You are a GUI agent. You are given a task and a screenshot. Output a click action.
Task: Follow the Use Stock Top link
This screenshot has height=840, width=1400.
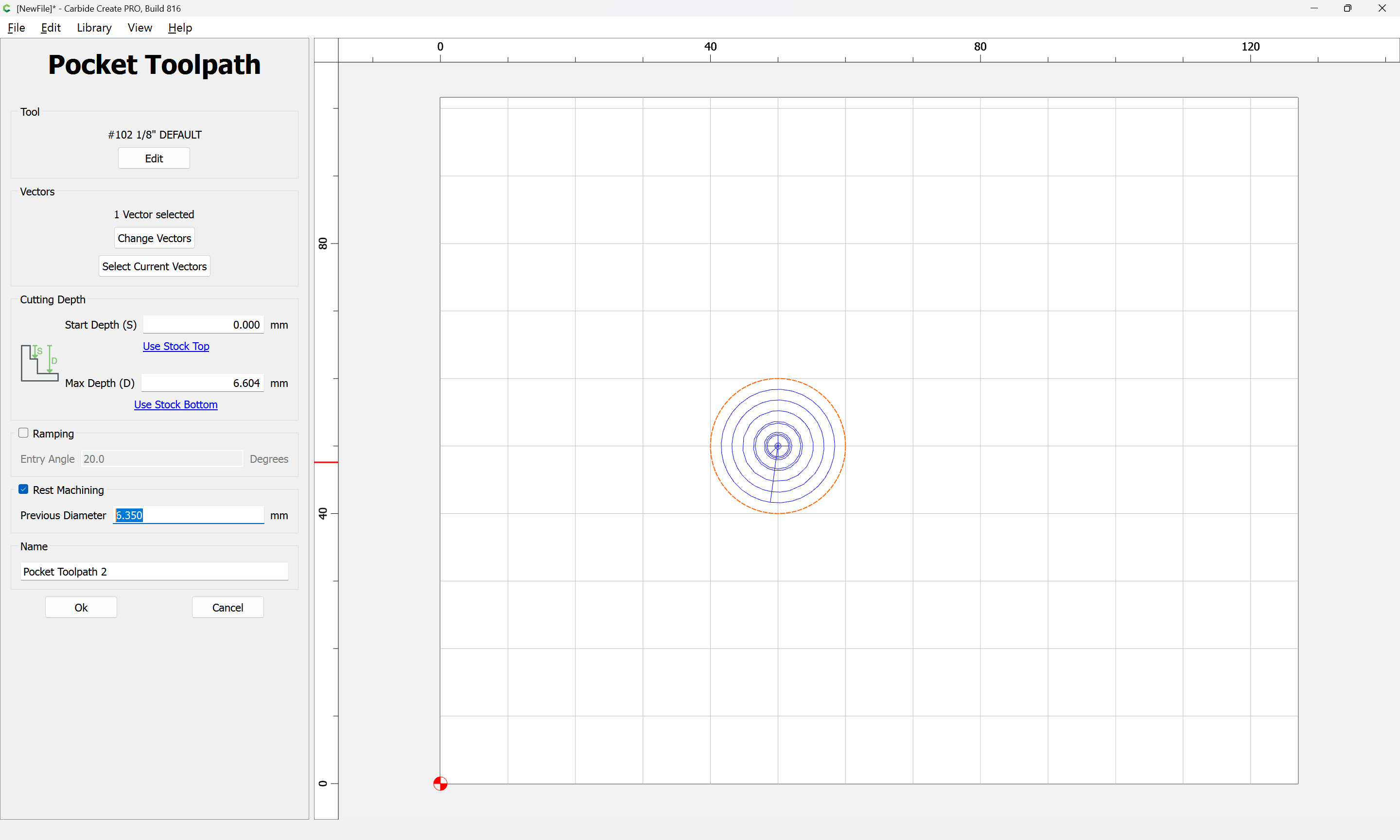coord(175,346)
